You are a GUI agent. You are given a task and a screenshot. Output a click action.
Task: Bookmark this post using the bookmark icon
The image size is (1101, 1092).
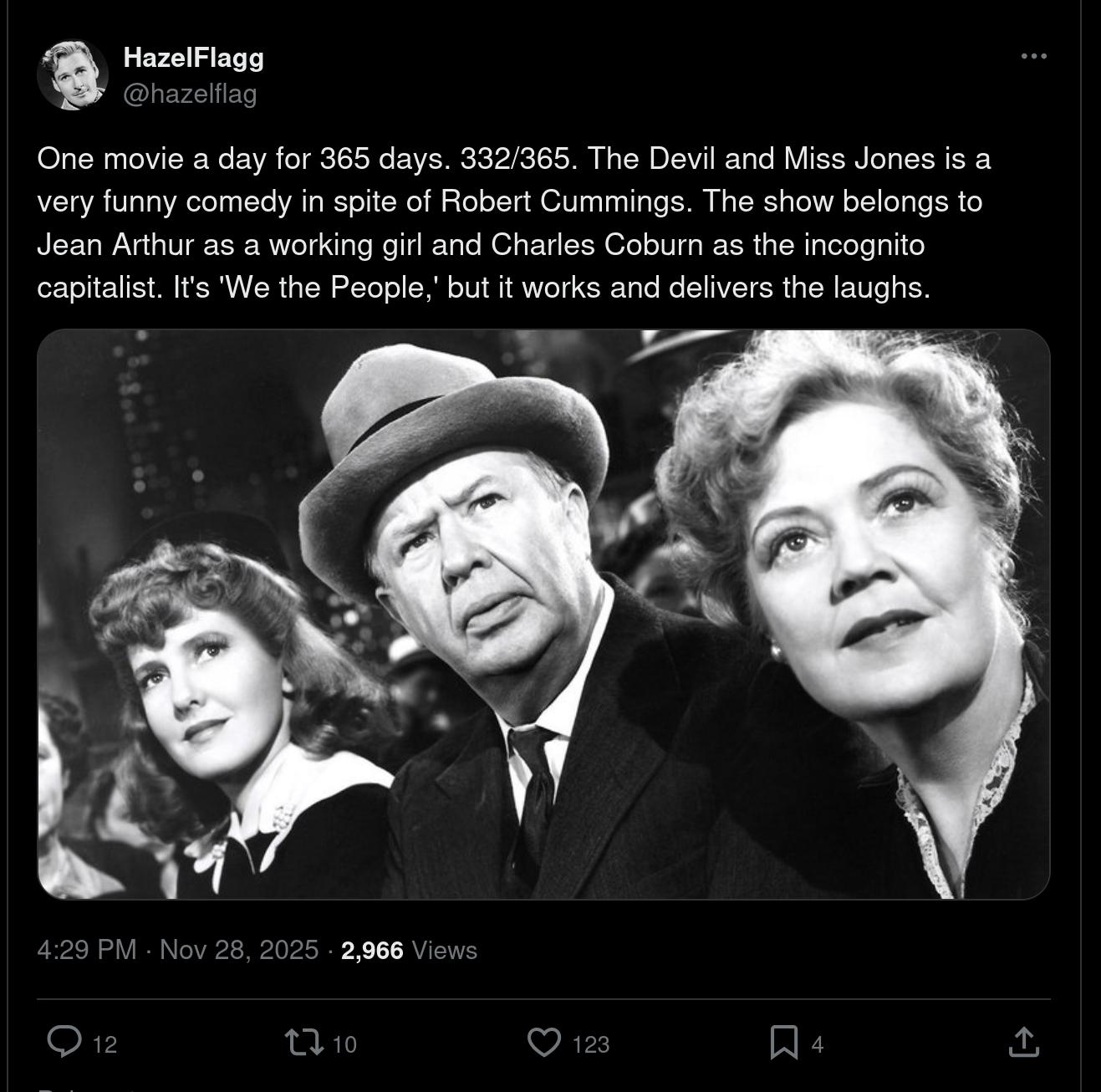click(783, 1042)
